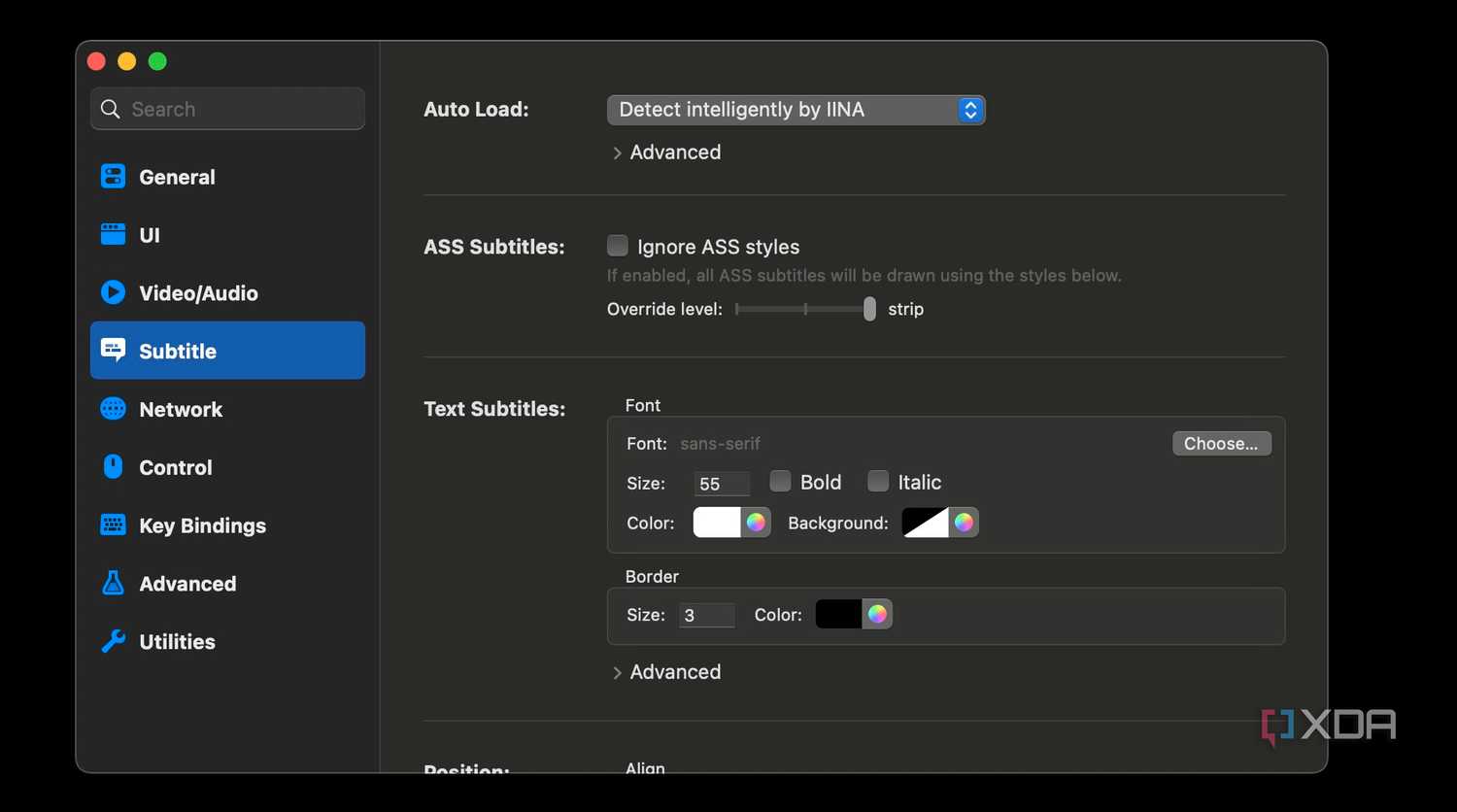The height and width of the screenshot is (812, 1457).
Task: Click the Background color swatch
Action: point(926,523)
